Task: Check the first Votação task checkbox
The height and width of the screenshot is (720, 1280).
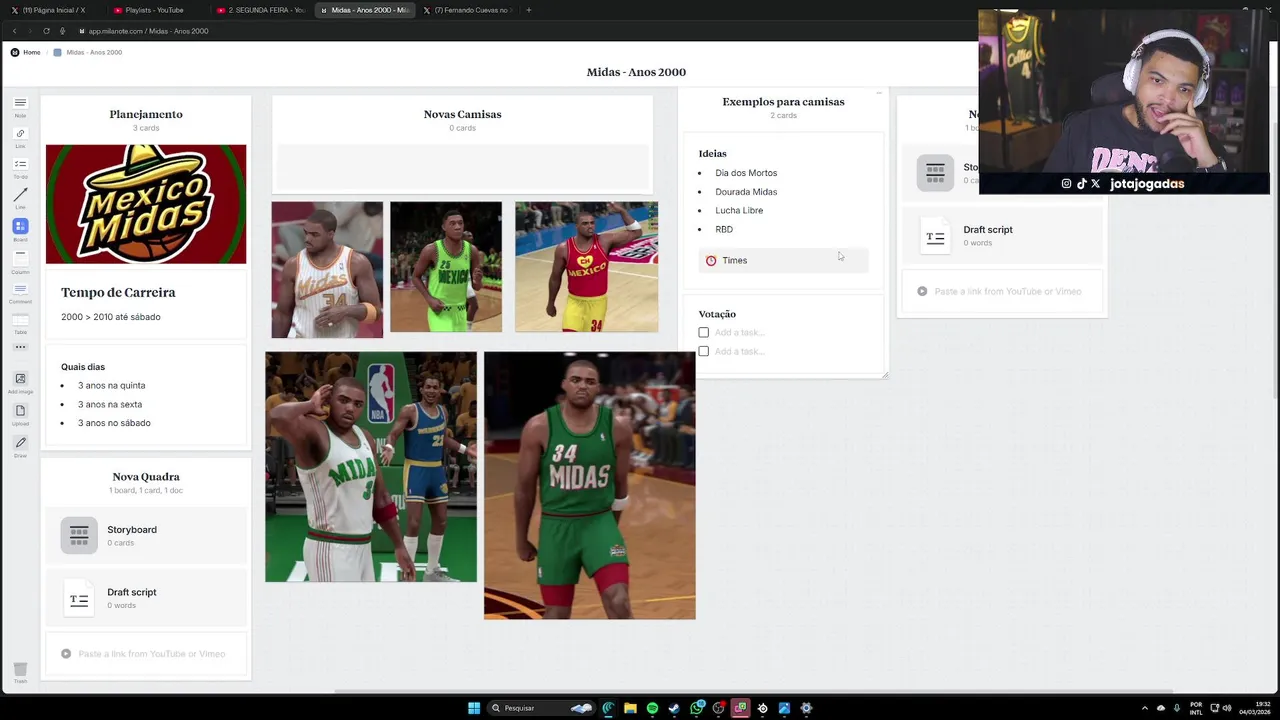Action: [704, 332]
